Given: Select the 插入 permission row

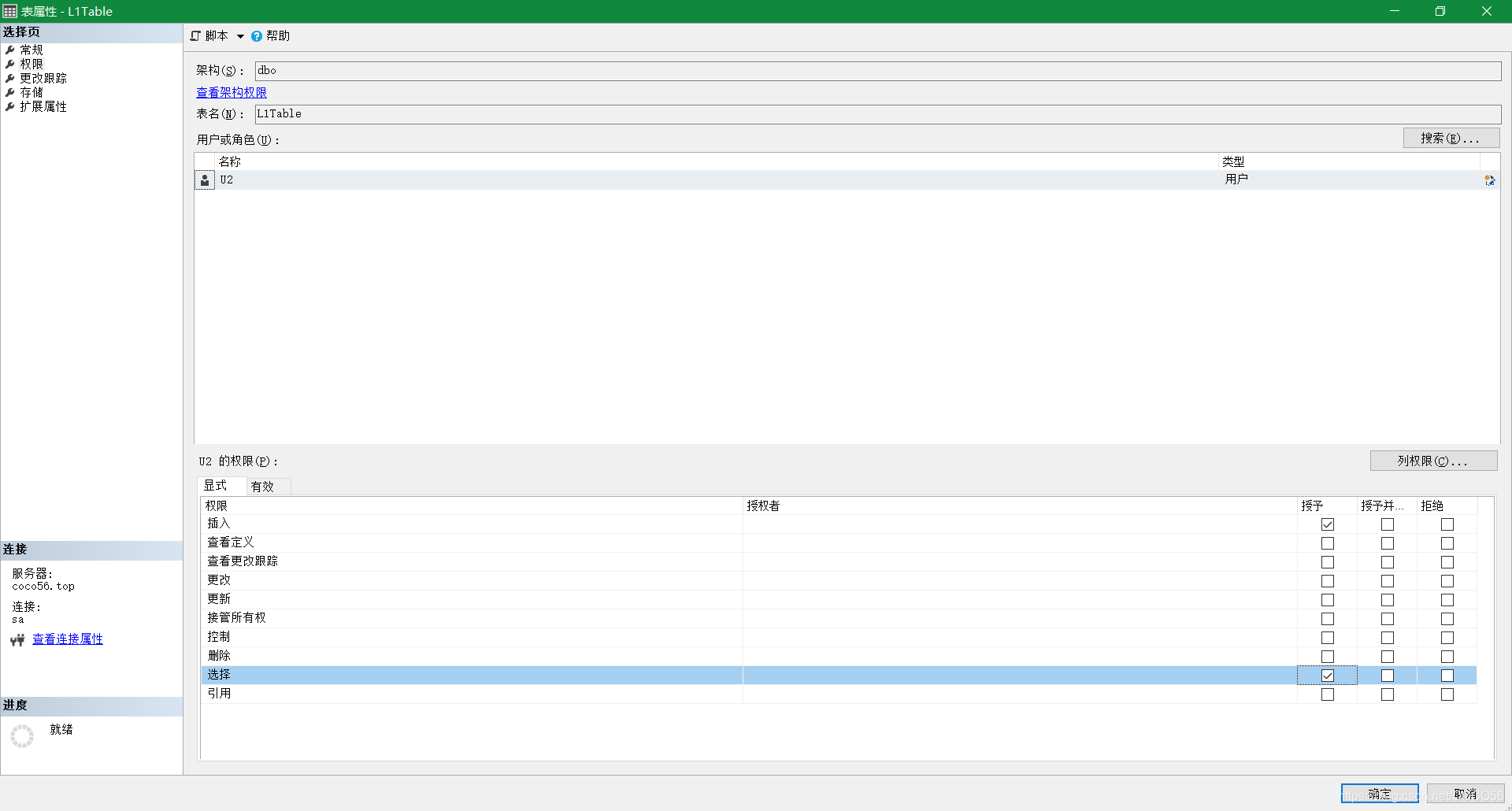Looking at the screenshot, I should coord(839,524).
